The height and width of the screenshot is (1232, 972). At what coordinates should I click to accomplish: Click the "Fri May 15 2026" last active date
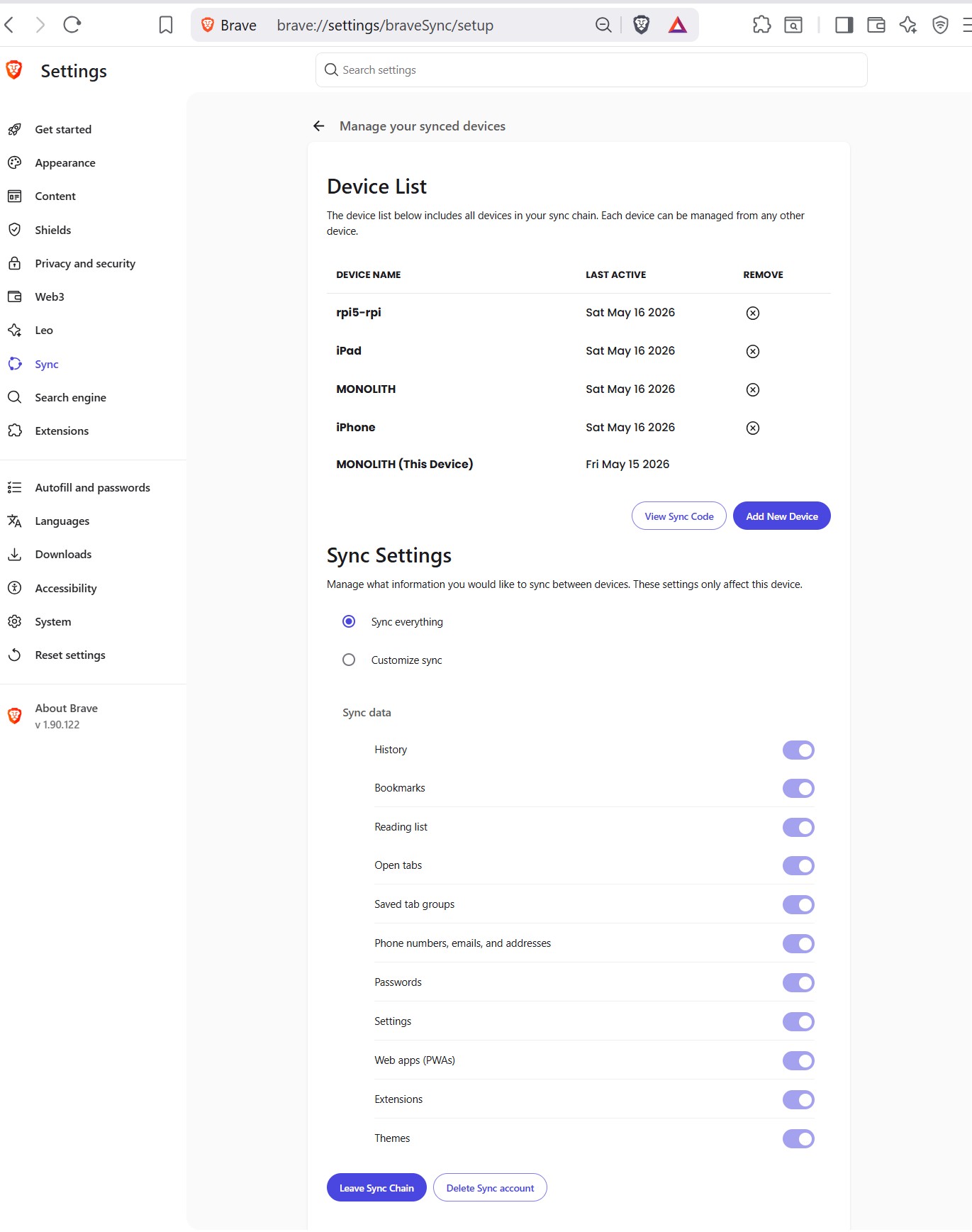(x=627, y=464)
